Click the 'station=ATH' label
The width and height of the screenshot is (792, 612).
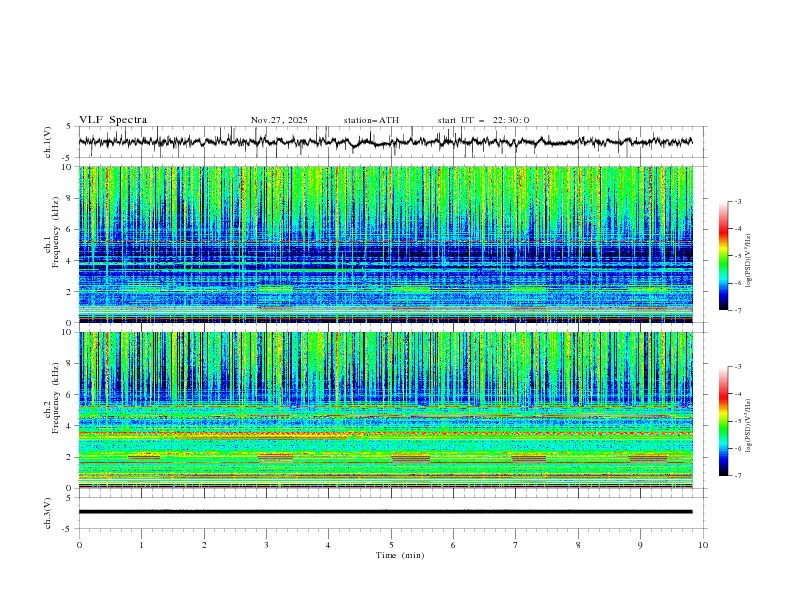[371, 120]
